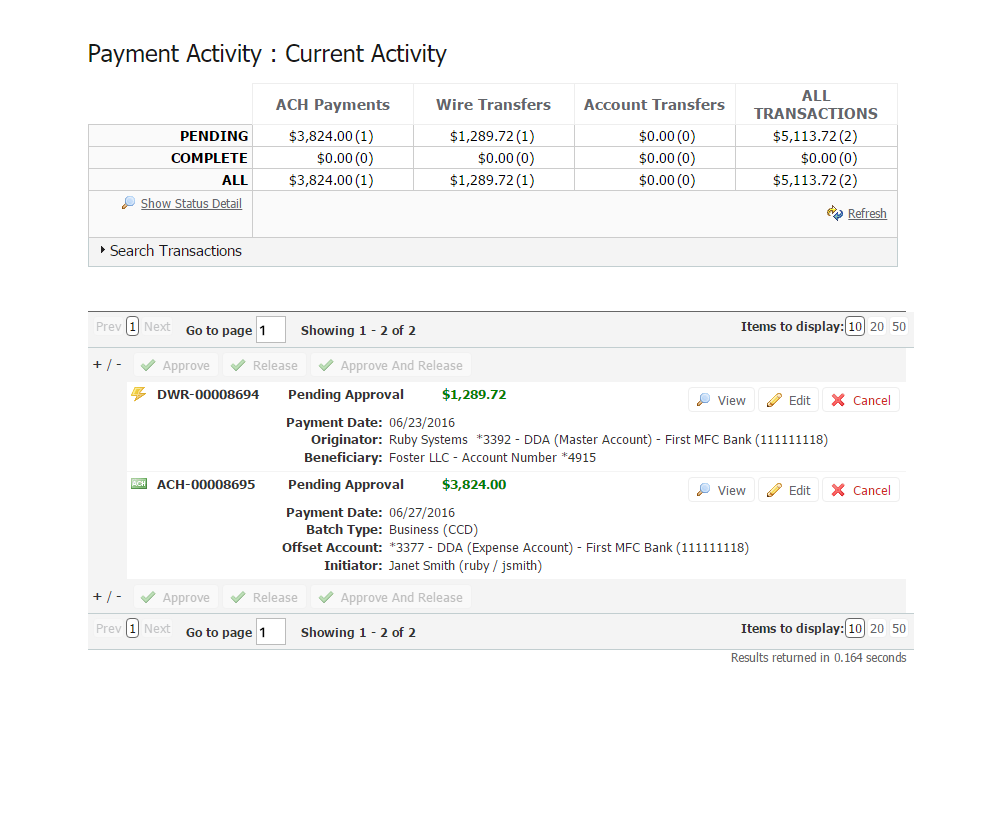Click the magnifier View icon for ACH-00008695
This screenshot has height=831, width=1000.
pos(704,490)
